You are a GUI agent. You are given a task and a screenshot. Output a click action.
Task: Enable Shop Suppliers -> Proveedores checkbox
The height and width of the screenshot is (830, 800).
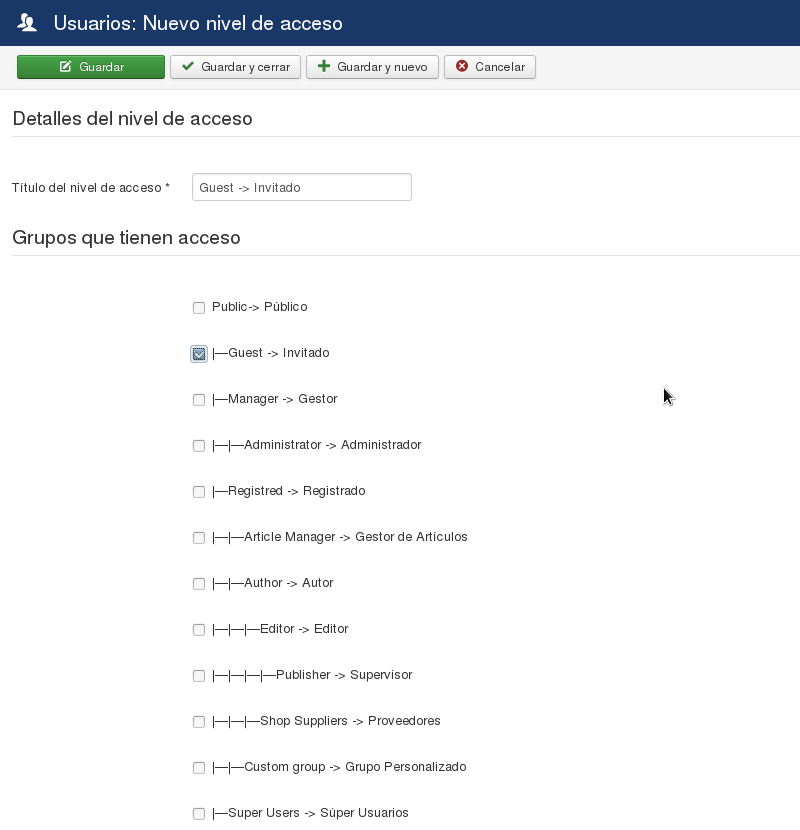coord(199,722)
